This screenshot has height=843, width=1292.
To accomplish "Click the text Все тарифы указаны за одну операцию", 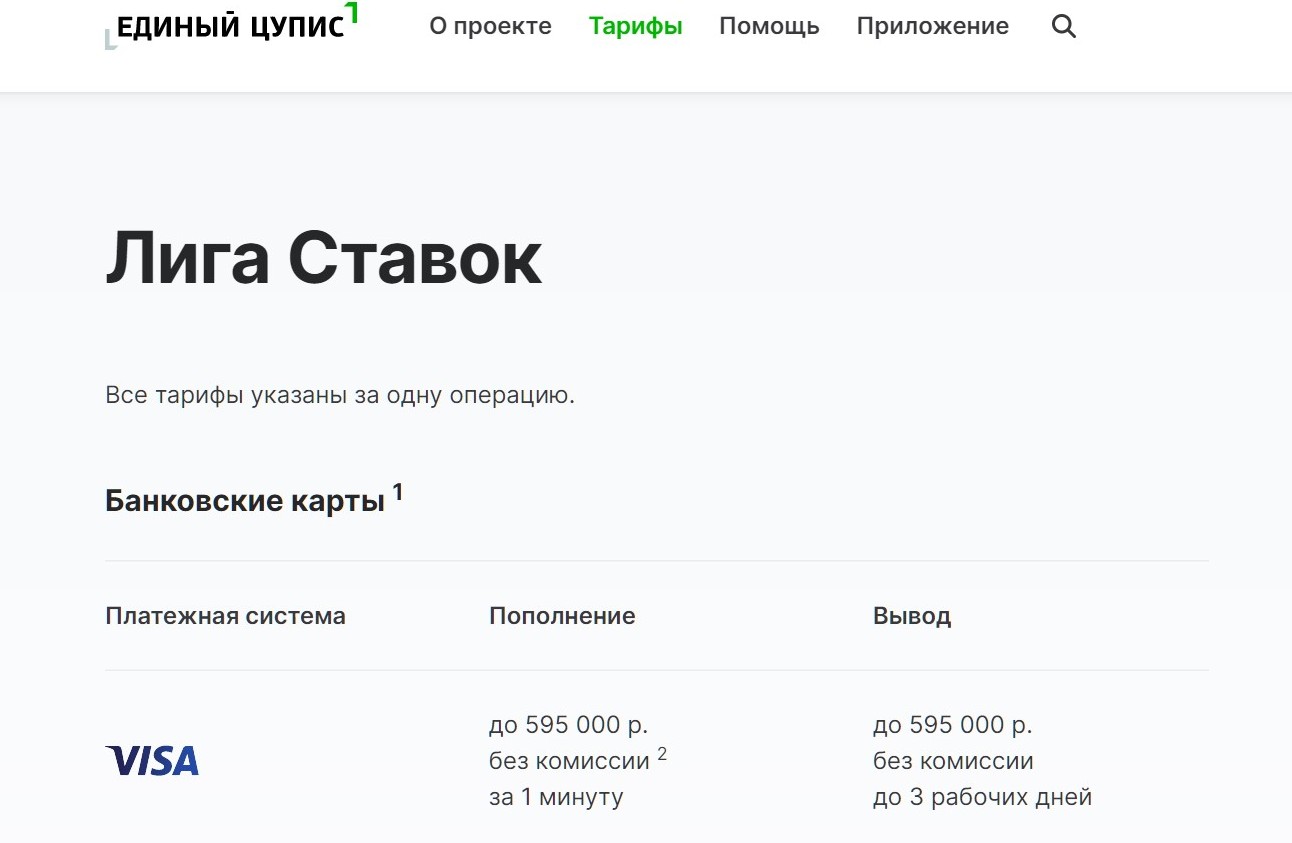I will (340, 395).
